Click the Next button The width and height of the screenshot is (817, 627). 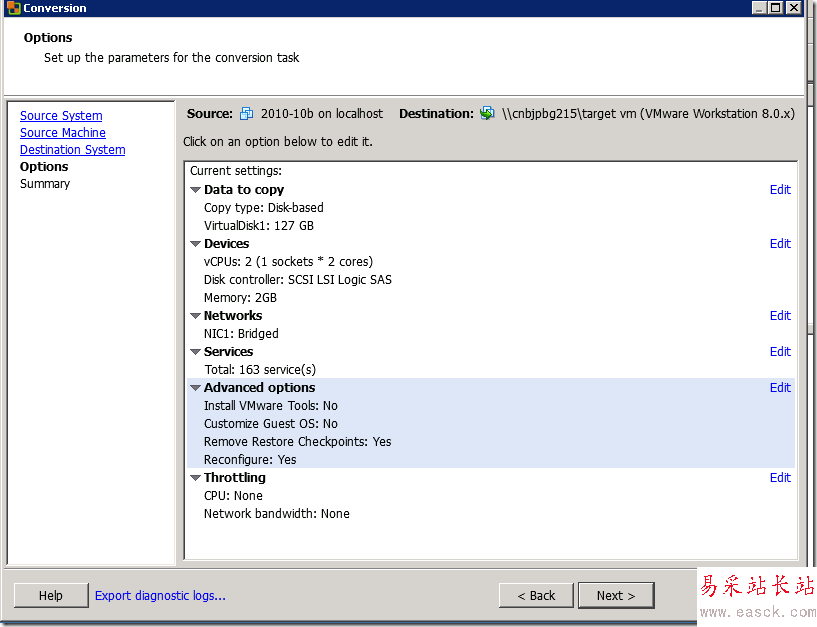616,596
